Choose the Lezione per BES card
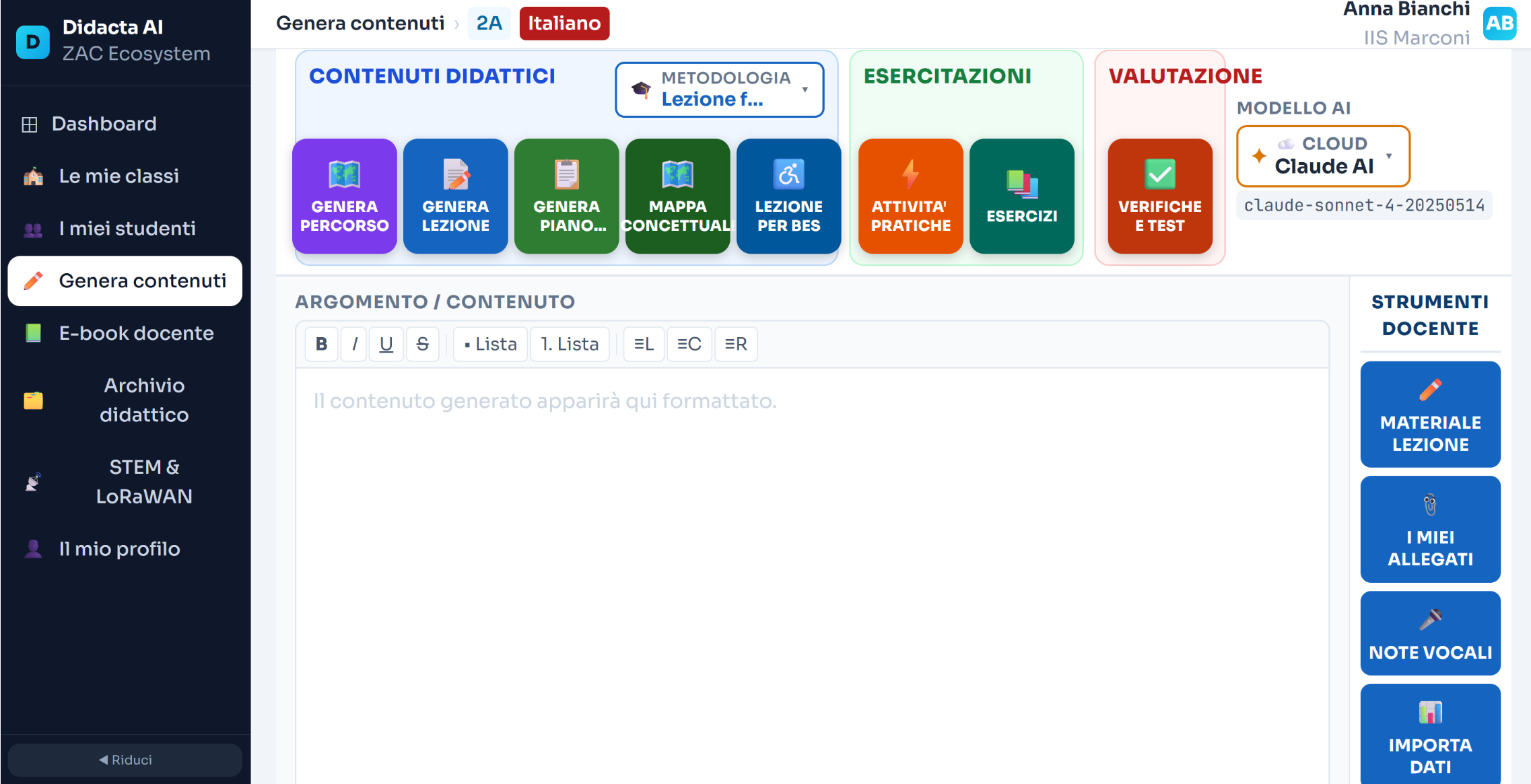The image size is (1531, 784). (x=788, y=196)
